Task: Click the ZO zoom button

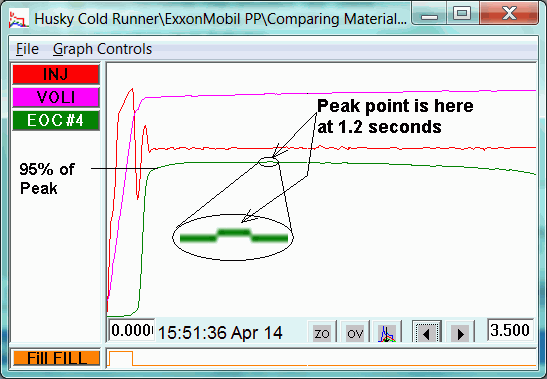Action: pos(322,333)
